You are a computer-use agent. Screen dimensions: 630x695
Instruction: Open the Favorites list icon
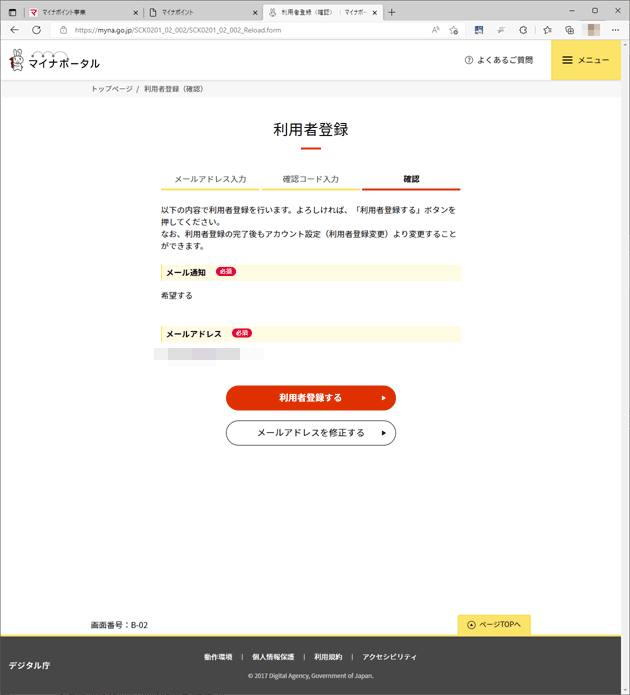(x=548, y=30)
